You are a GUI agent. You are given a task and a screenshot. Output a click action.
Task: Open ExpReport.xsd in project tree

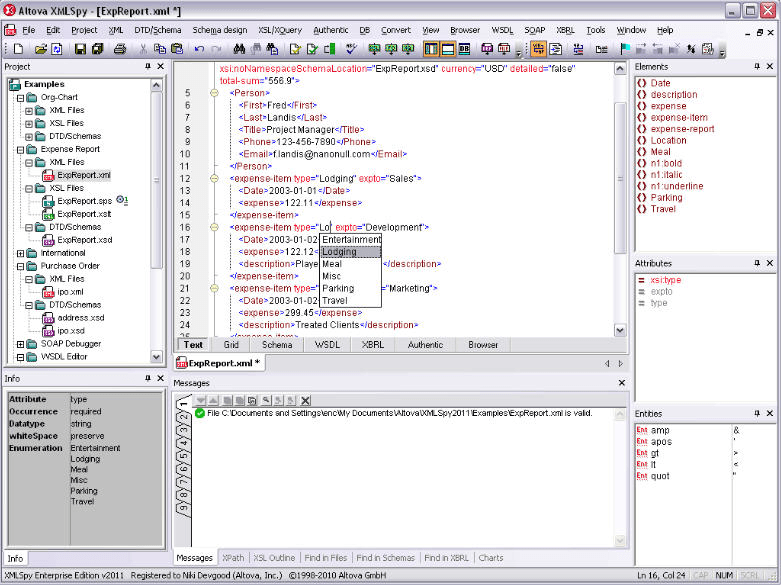(84, 240)
